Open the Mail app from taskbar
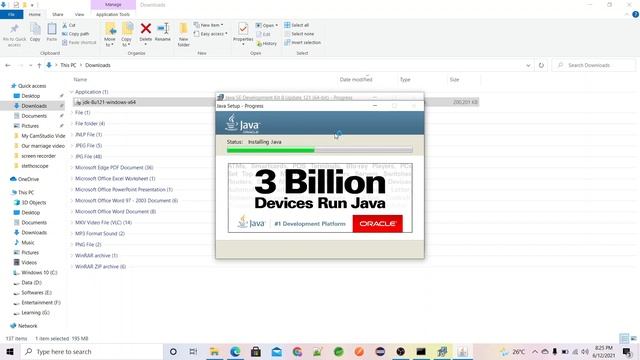Screen dimensions: 640x360 (277, 351)
